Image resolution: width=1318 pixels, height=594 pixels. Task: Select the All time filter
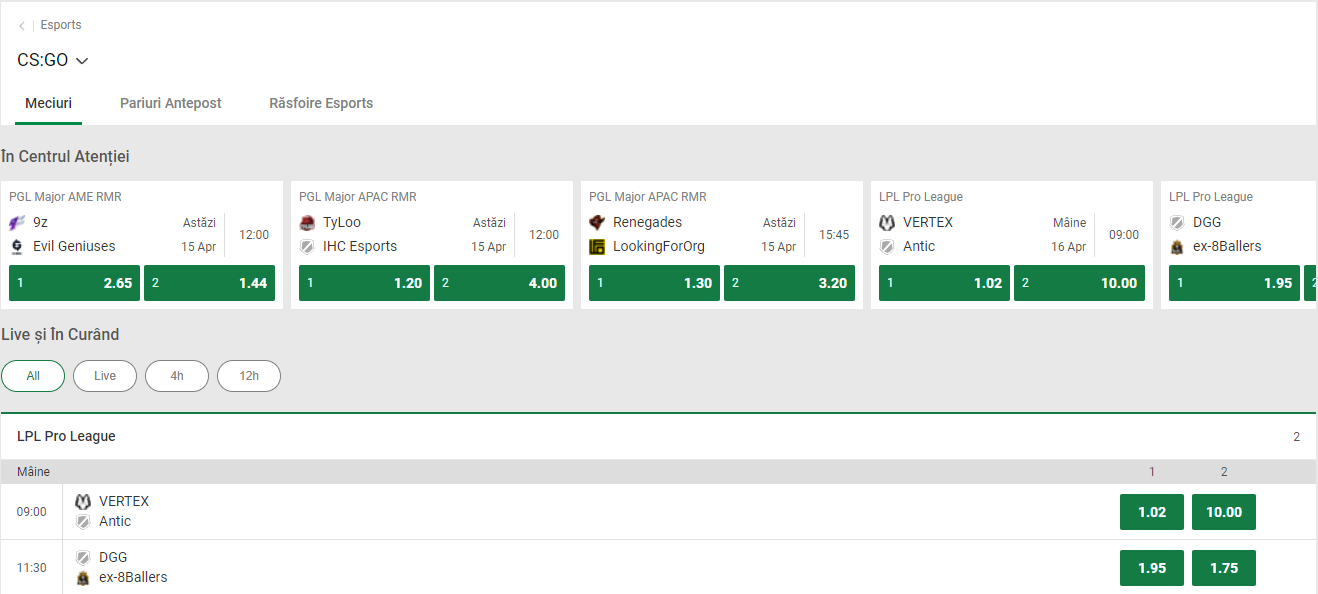coord(33,376)
